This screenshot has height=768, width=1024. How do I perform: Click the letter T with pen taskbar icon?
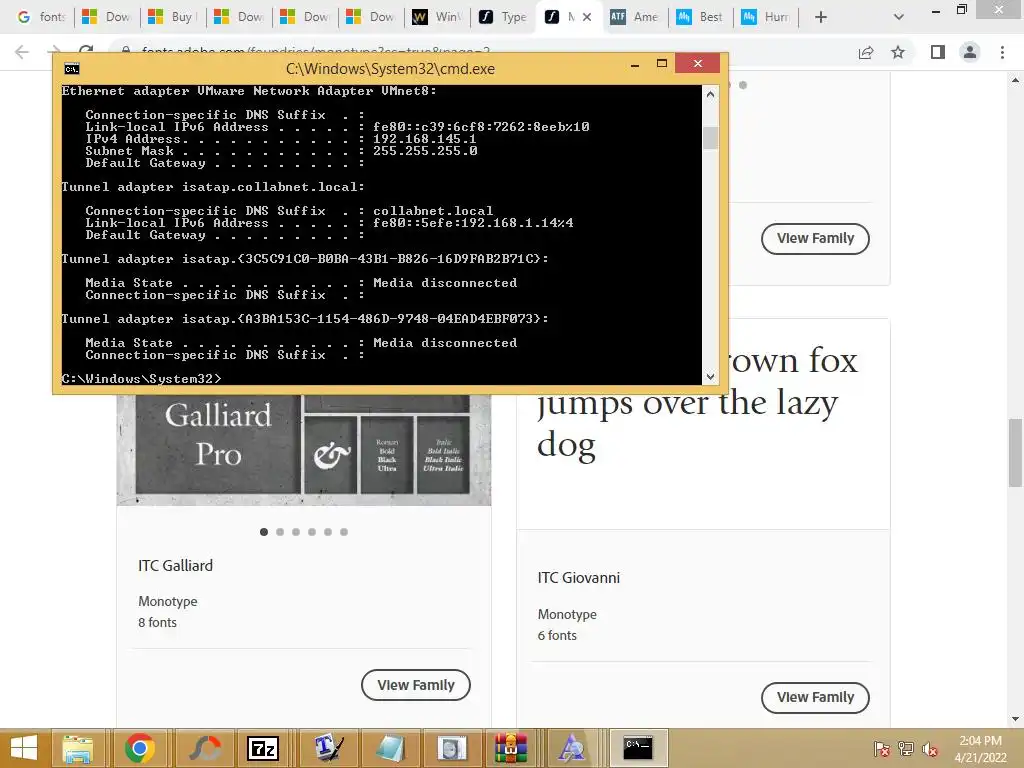pos(328,748)
